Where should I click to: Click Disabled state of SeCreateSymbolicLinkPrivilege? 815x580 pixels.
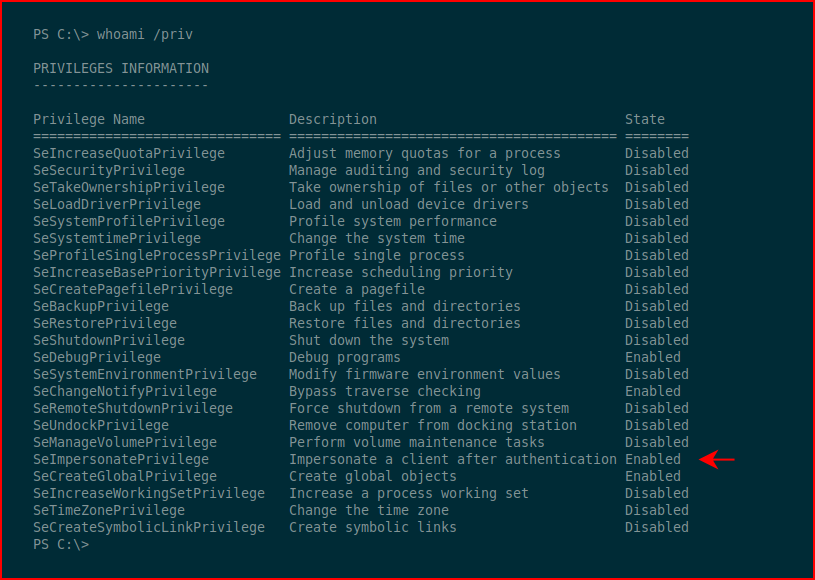point(657,528)
